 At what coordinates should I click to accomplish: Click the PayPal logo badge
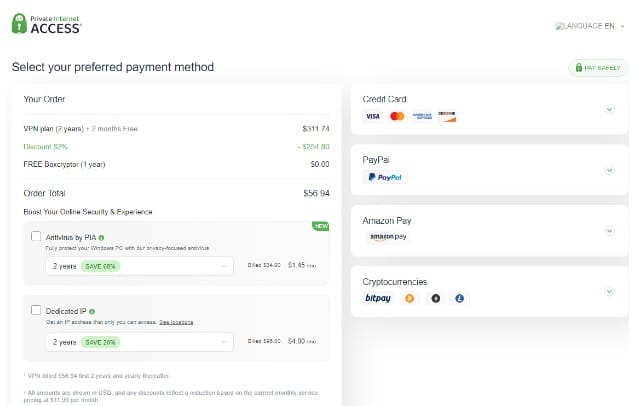(x=385, y=177)
